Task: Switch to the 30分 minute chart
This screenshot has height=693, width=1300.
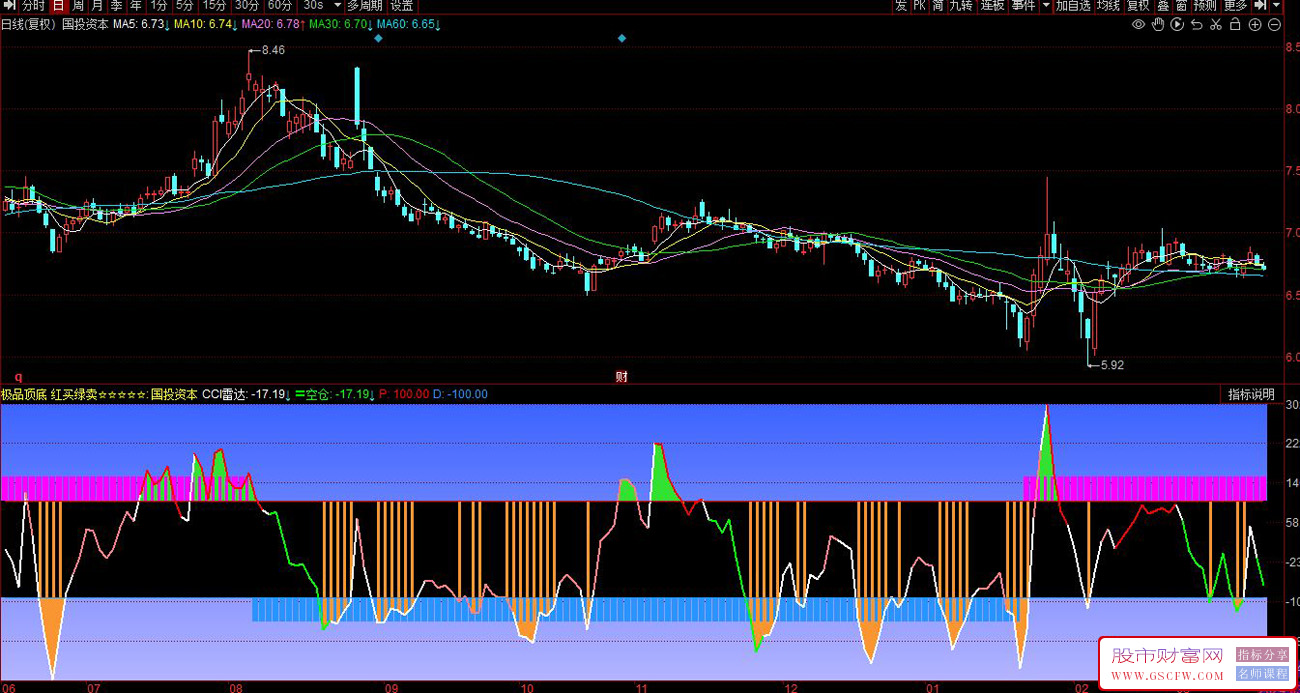Action: (x=247, y=5)
